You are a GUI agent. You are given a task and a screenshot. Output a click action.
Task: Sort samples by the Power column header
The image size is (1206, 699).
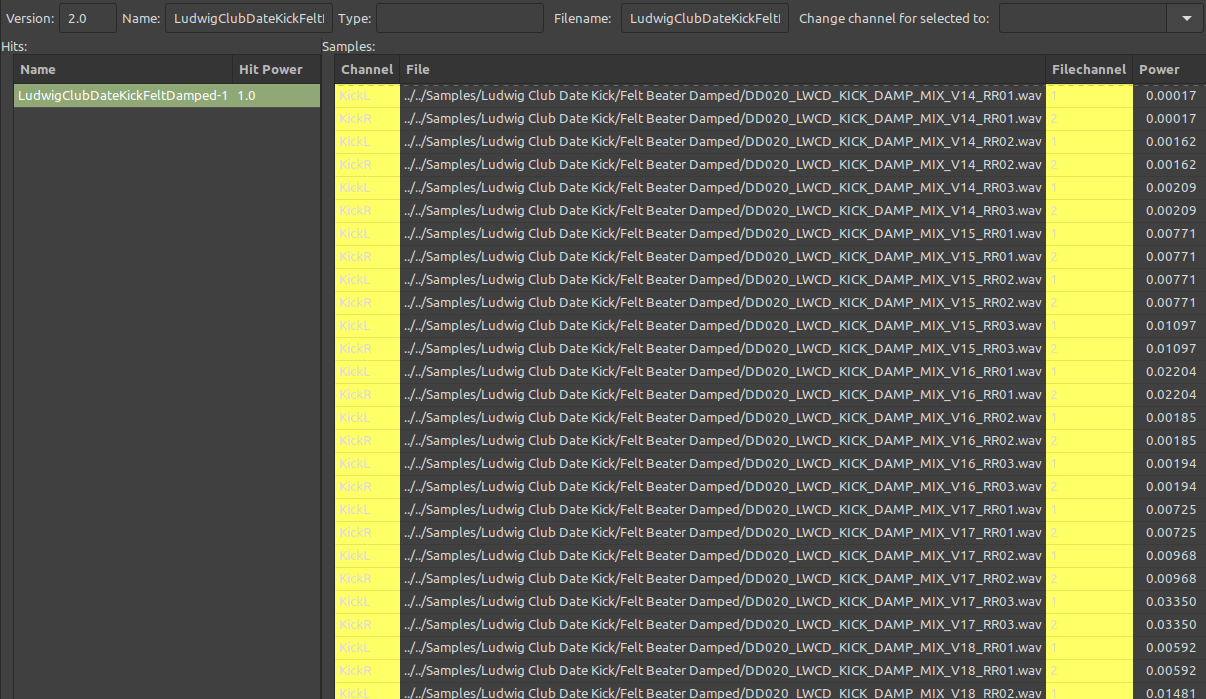[1168, 69]
